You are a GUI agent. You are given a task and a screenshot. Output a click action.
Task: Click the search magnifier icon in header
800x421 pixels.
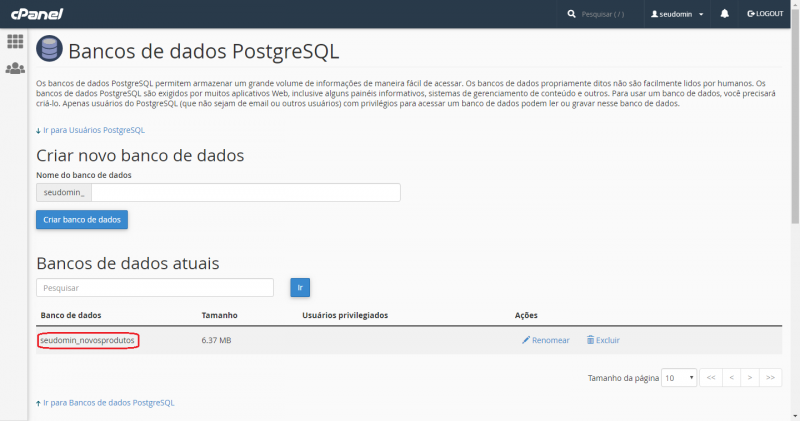(x=571, y=14)
